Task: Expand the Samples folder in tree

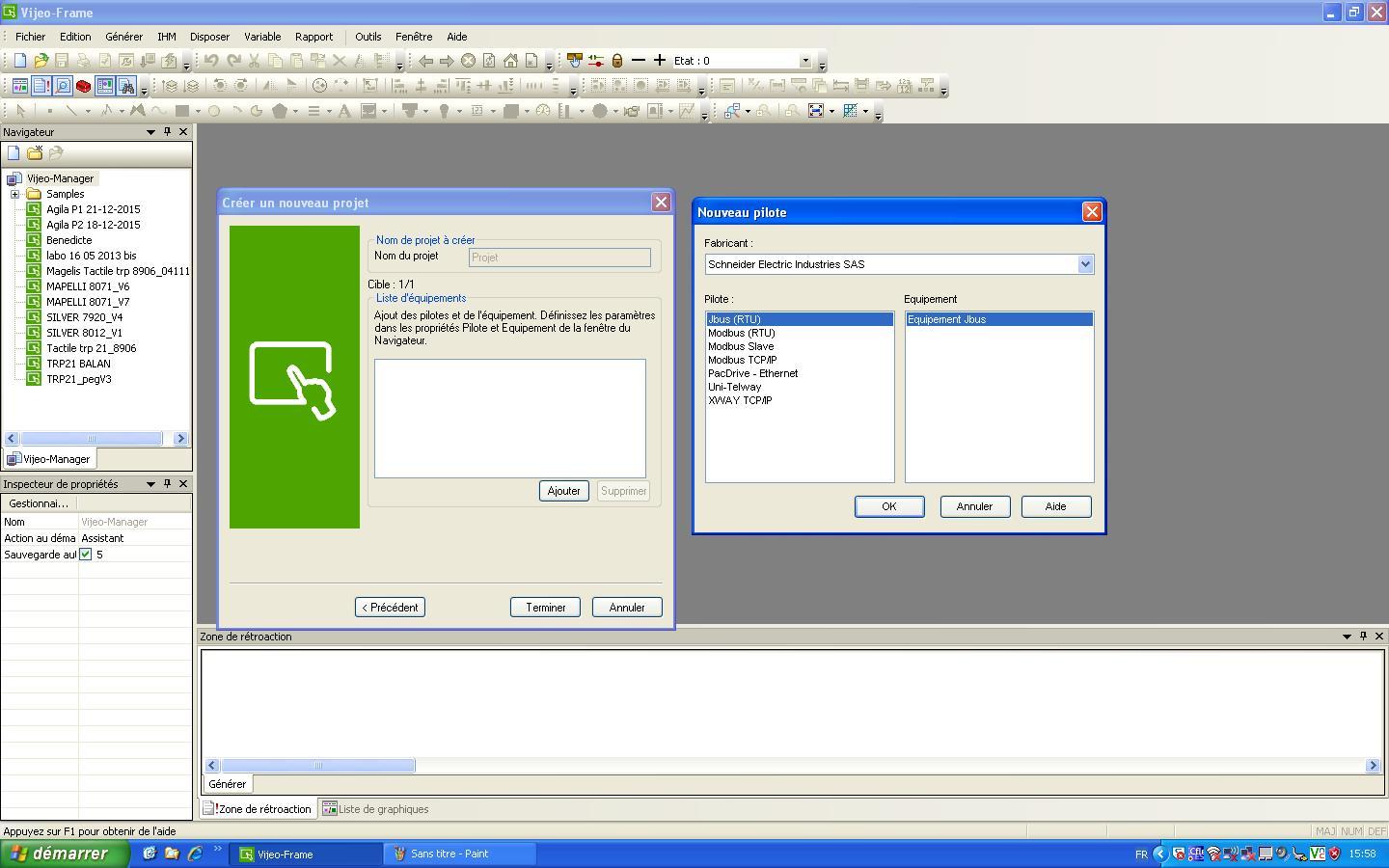Action: (x=15, y=194)
